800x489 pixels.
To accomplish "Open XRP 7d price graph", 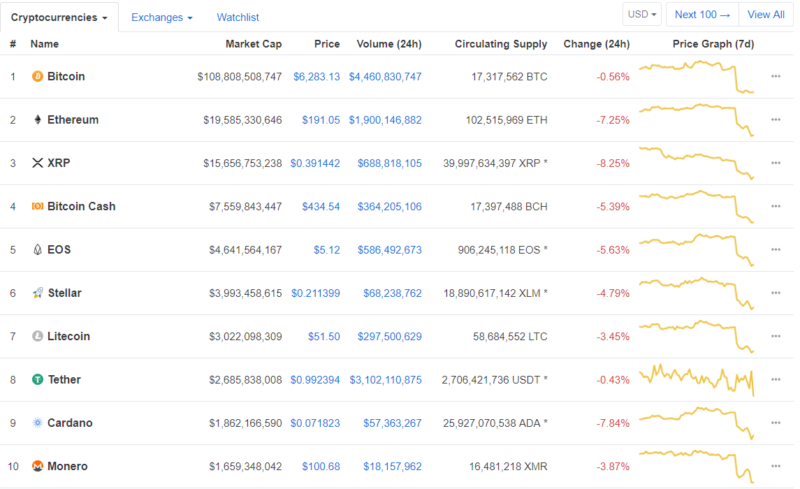I will [x=696, y=163].
